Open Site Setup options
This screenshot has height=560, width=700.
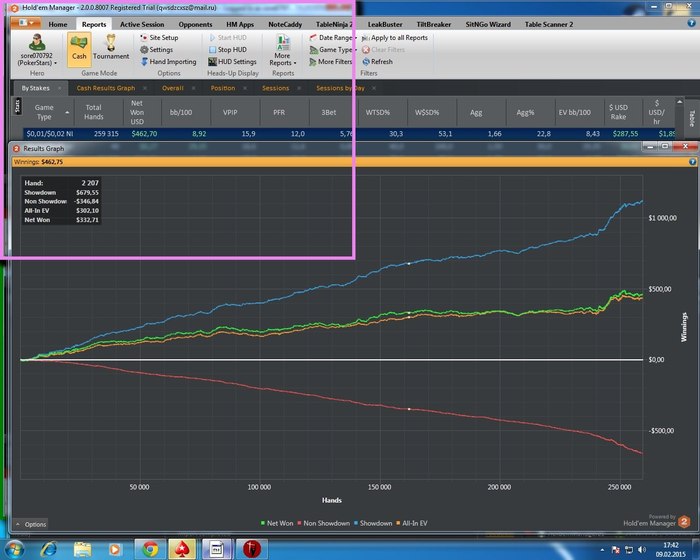coord(163,37)
